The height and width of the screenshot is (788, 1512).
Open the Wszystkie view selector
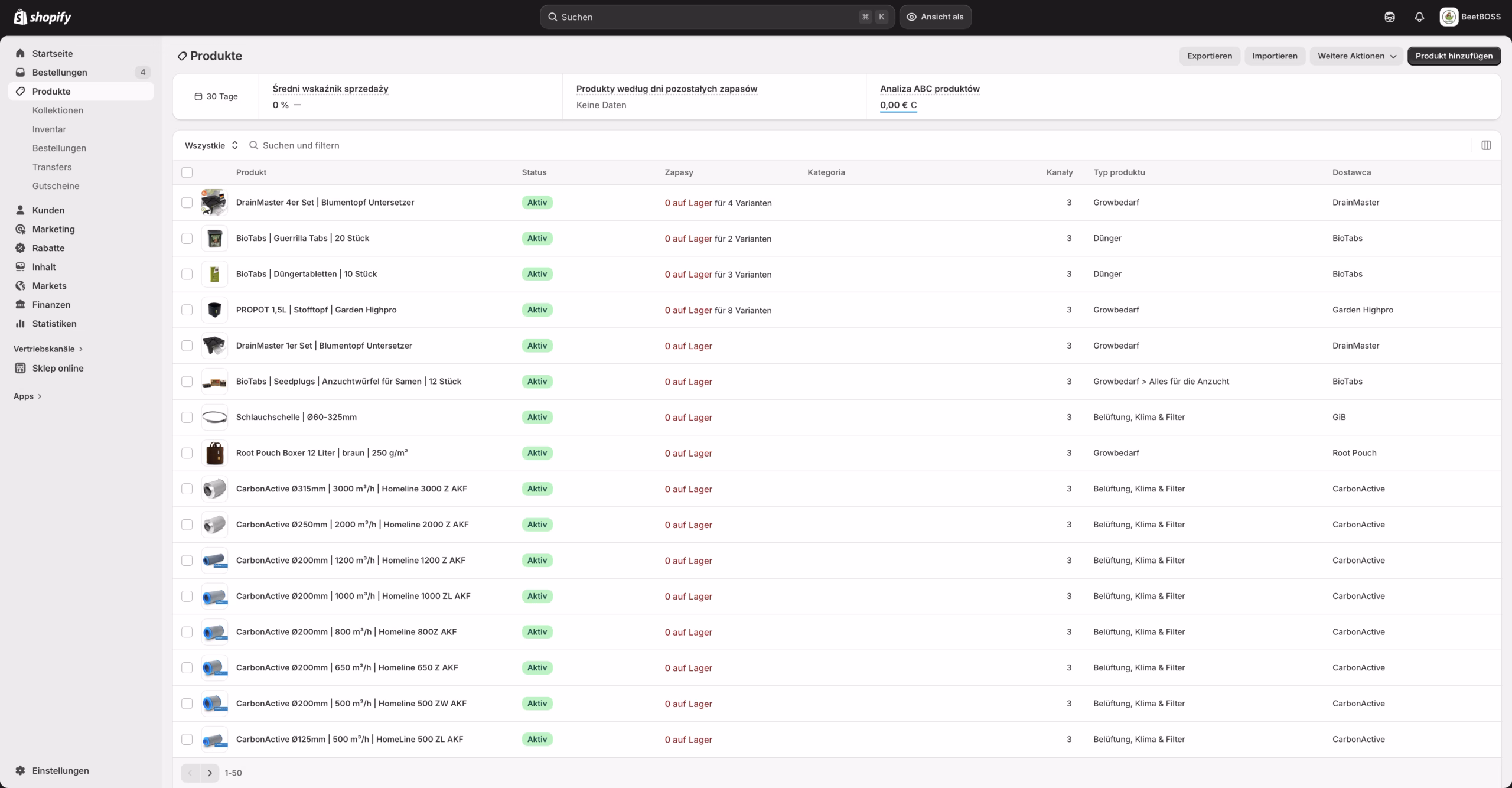[211, 145]
